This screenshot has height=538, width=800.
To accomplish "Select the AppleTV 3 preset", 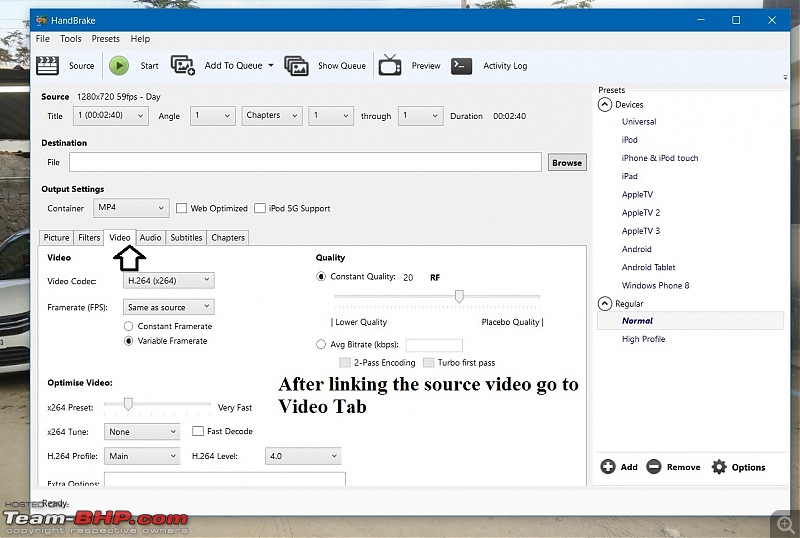I will (641, 231).
